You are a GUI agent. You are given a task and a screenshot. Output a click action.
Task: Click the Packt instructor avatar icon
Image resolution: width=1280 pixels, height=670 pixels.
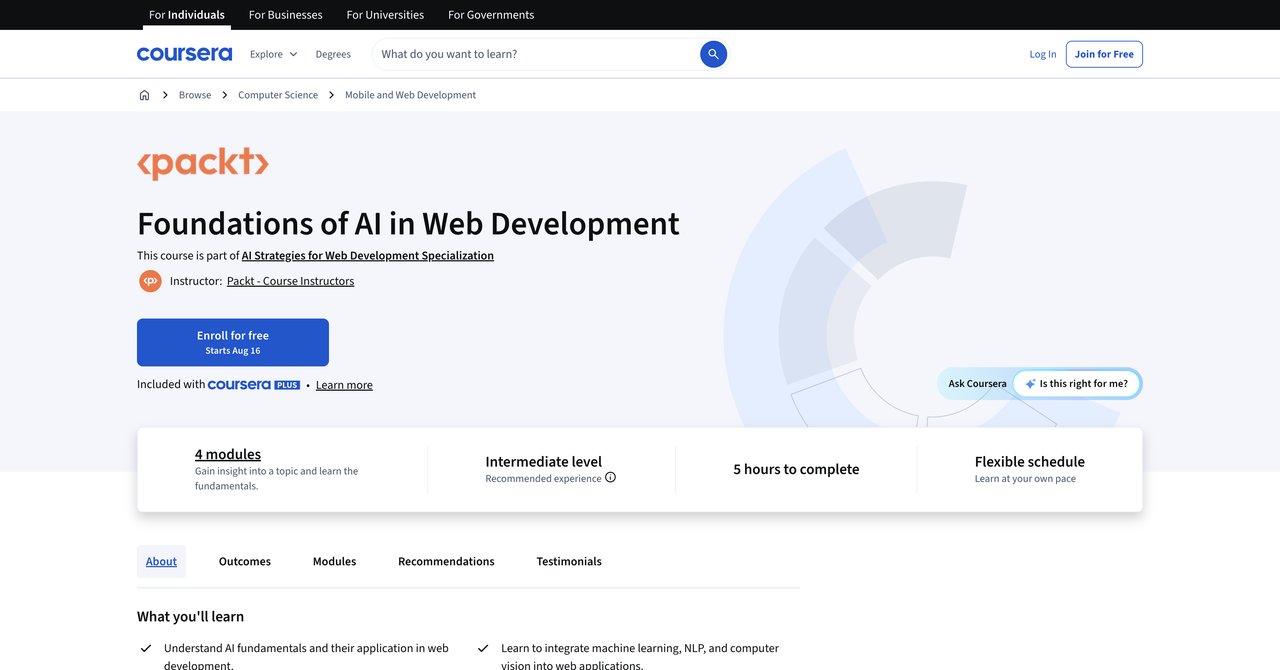click(x=150, y=281)
